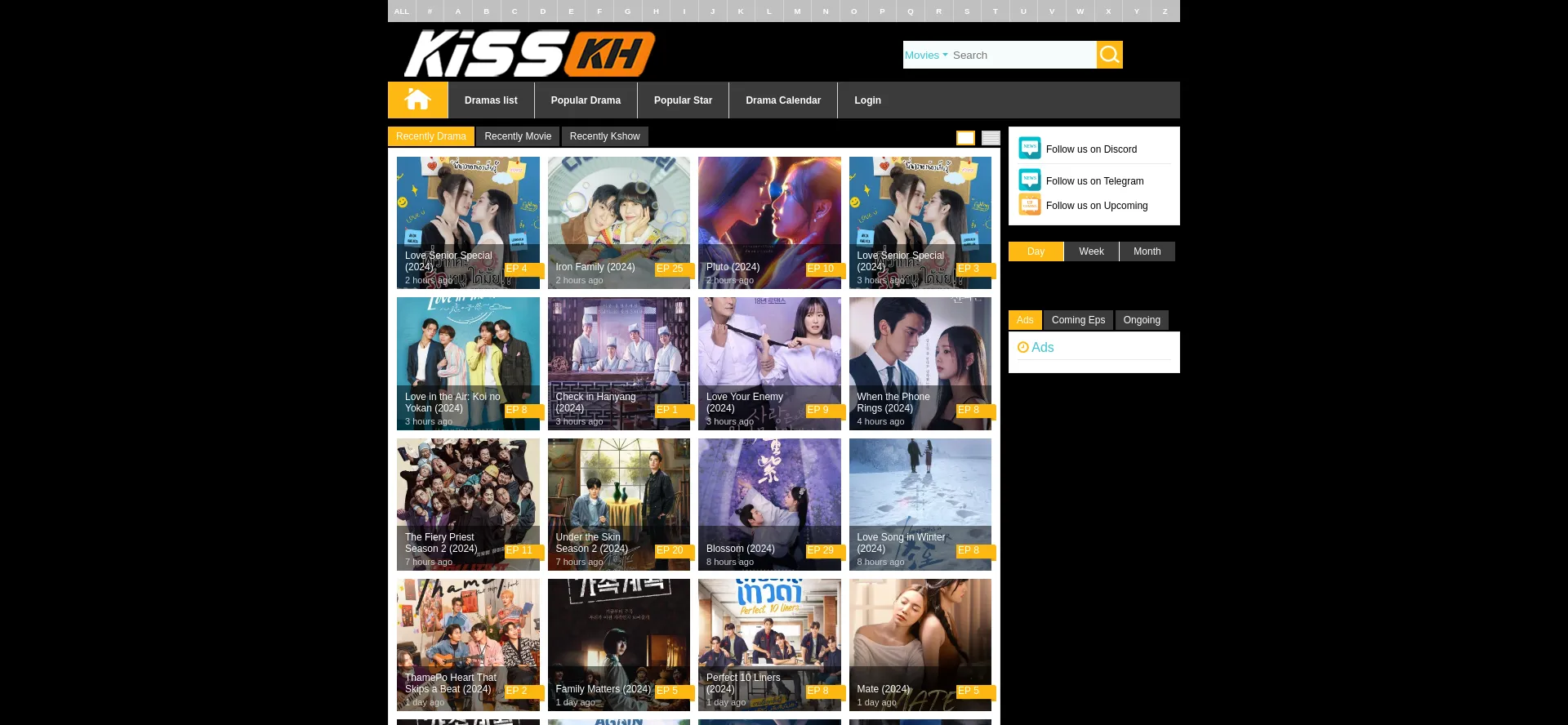Click the clock icon beside Ads heading
The width and height of the screenshot is (1568, 725).
point(1022,347)
